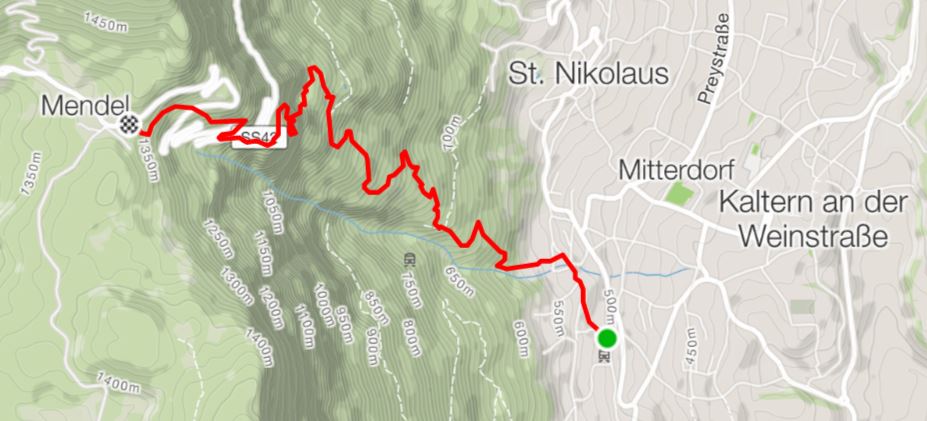
Task: Click the red route's northernmost peak point
Action: (x=313, y=69)
